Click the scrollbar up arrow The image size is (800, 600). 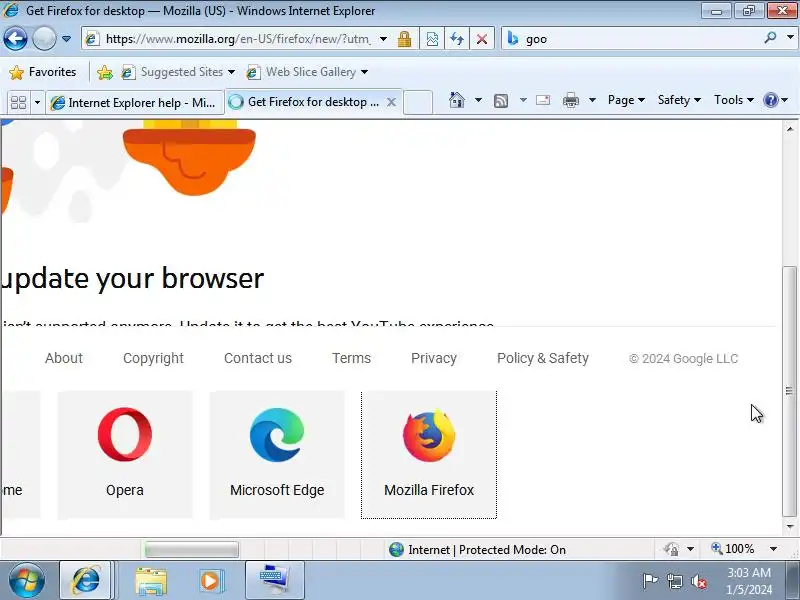coord(789,129)
